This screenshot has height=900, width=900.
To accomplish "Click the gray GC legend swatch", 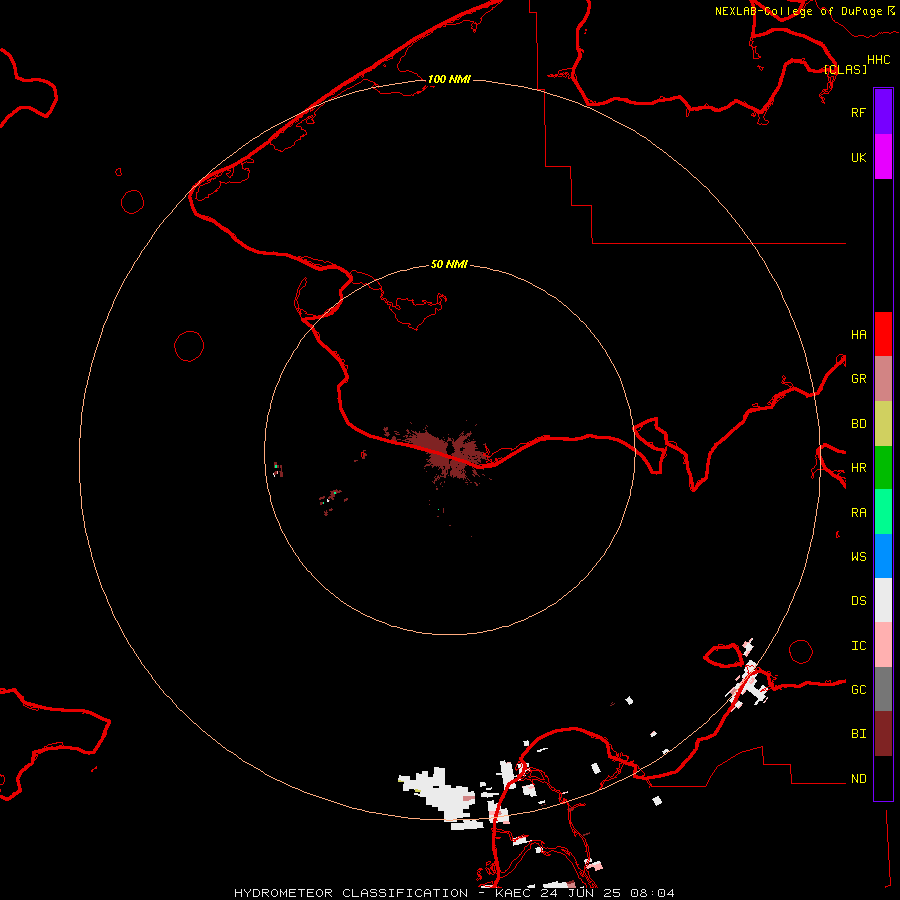I will (x=883, y=689).
